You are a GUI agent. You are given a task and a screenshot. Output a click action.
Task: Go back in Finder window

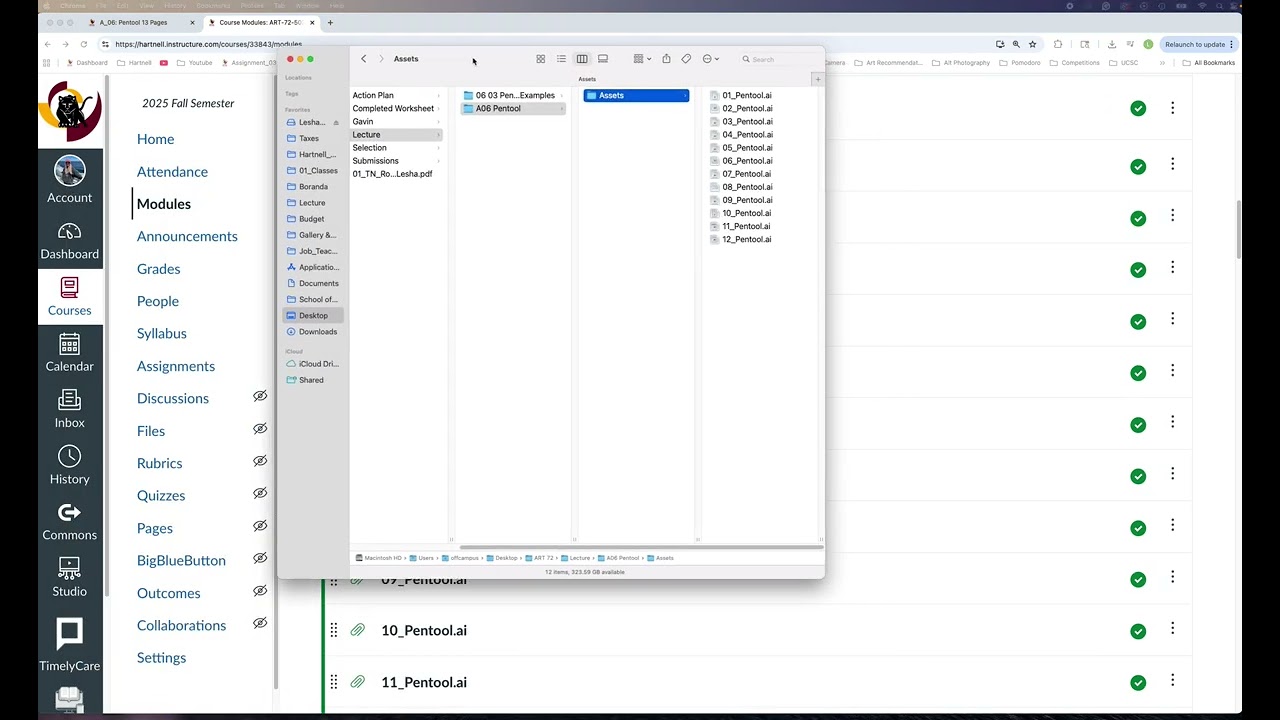click(364, 59)
